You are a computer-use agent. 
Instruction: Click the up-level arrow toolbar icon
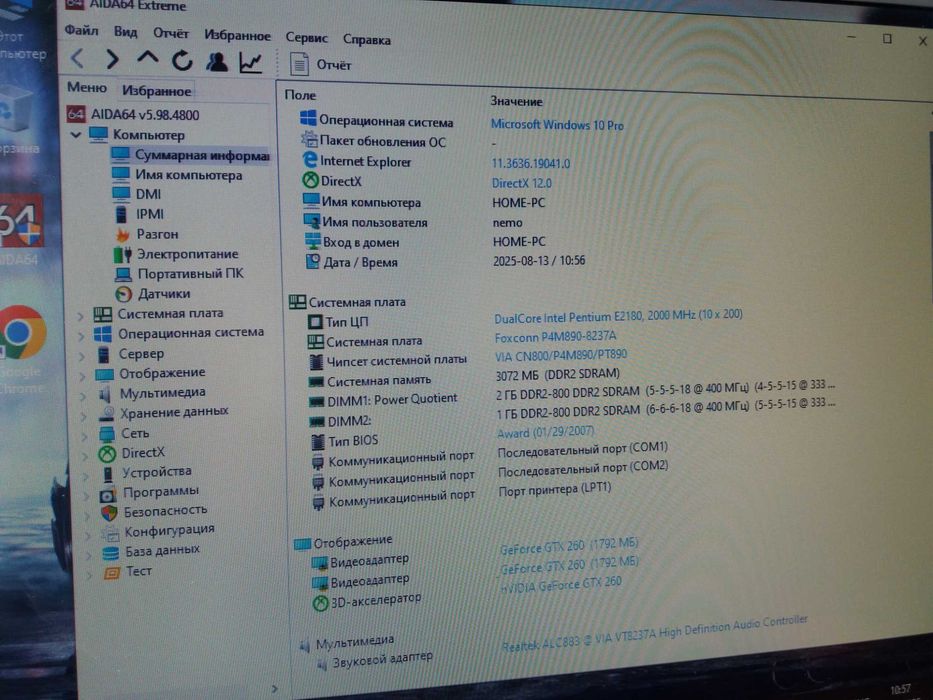click(x=148, y=58)
